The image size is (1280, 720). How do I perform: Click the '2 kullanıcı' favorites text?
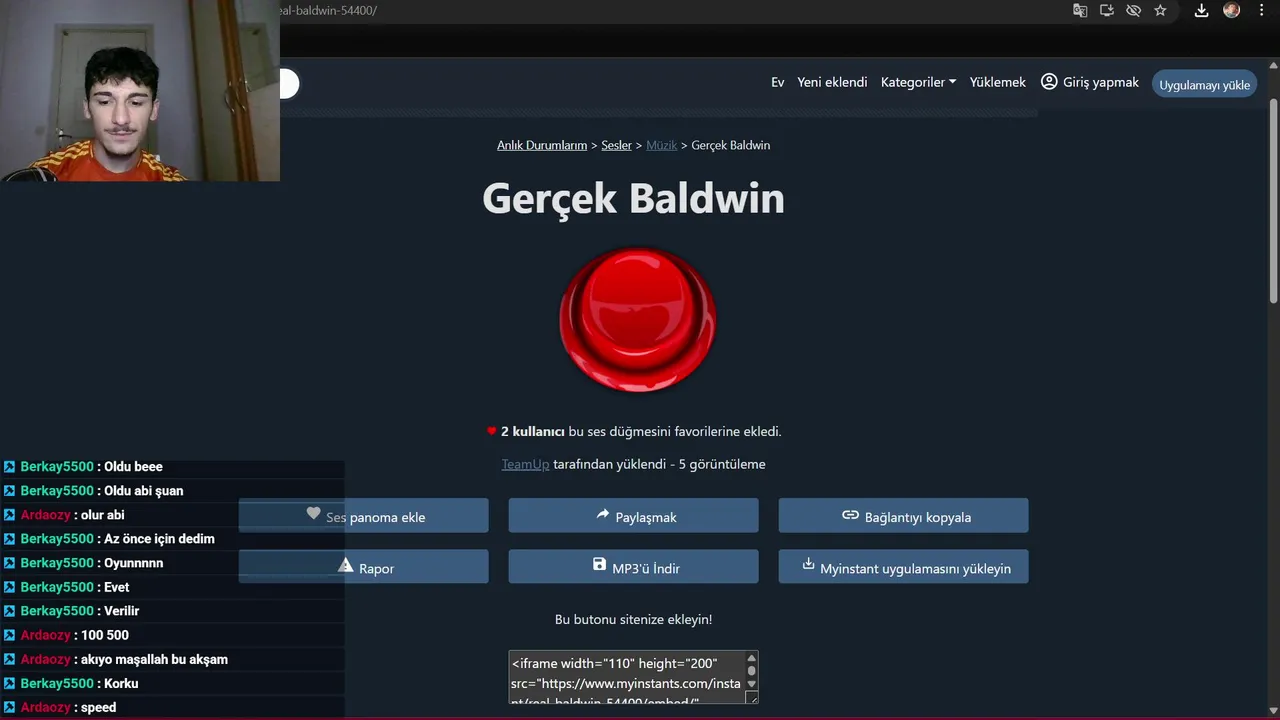533,432
